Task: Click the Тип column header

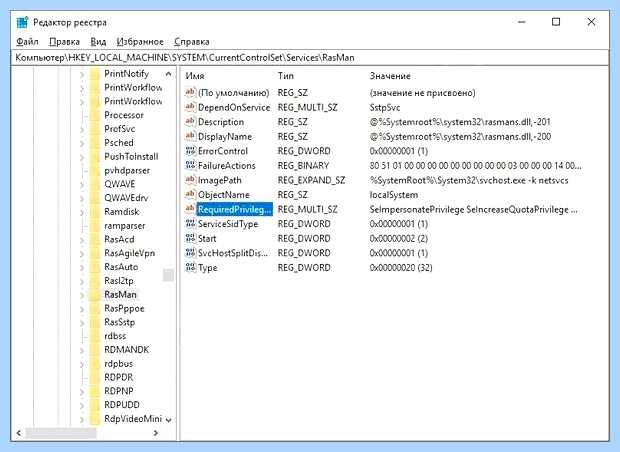Action: click(285, 76)
